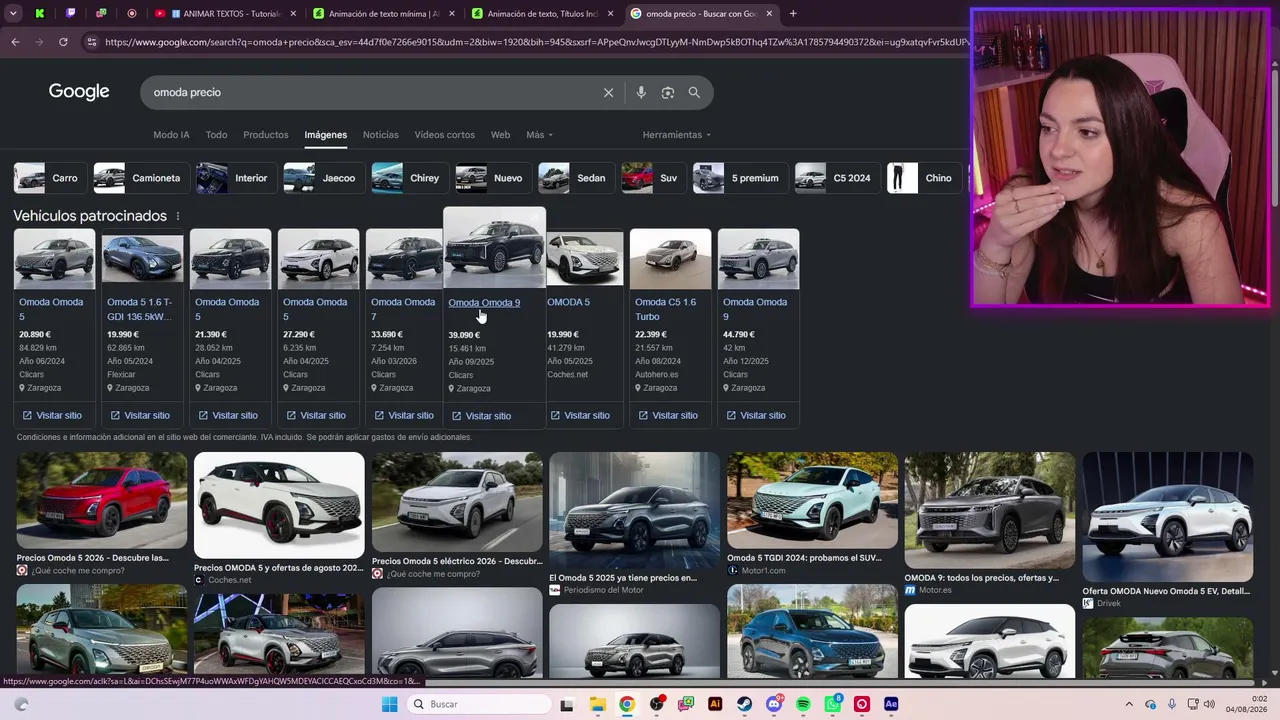Open WhatsApp from the taskbar
The width and height of the screenshot is (1280, 720).
pyautogui.click(x=832, y=704)
